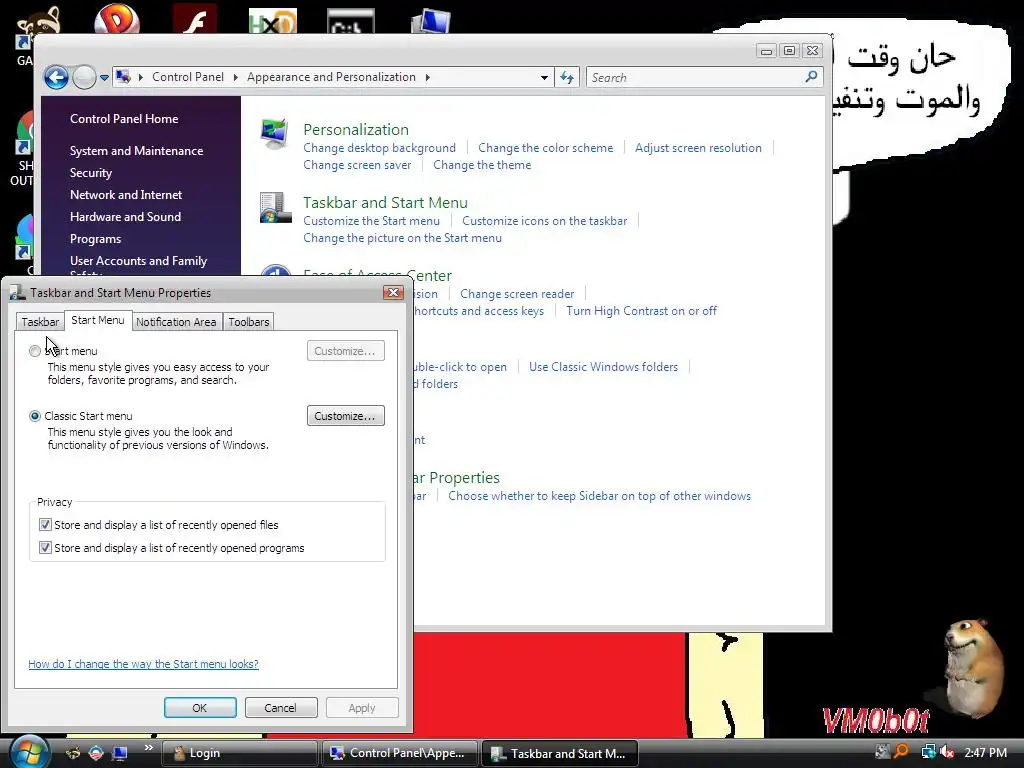The height and width of the screenshot is (768, 1024).
Task: Switch to Control Panel taskbar button
Action: [x=400, y=753]
